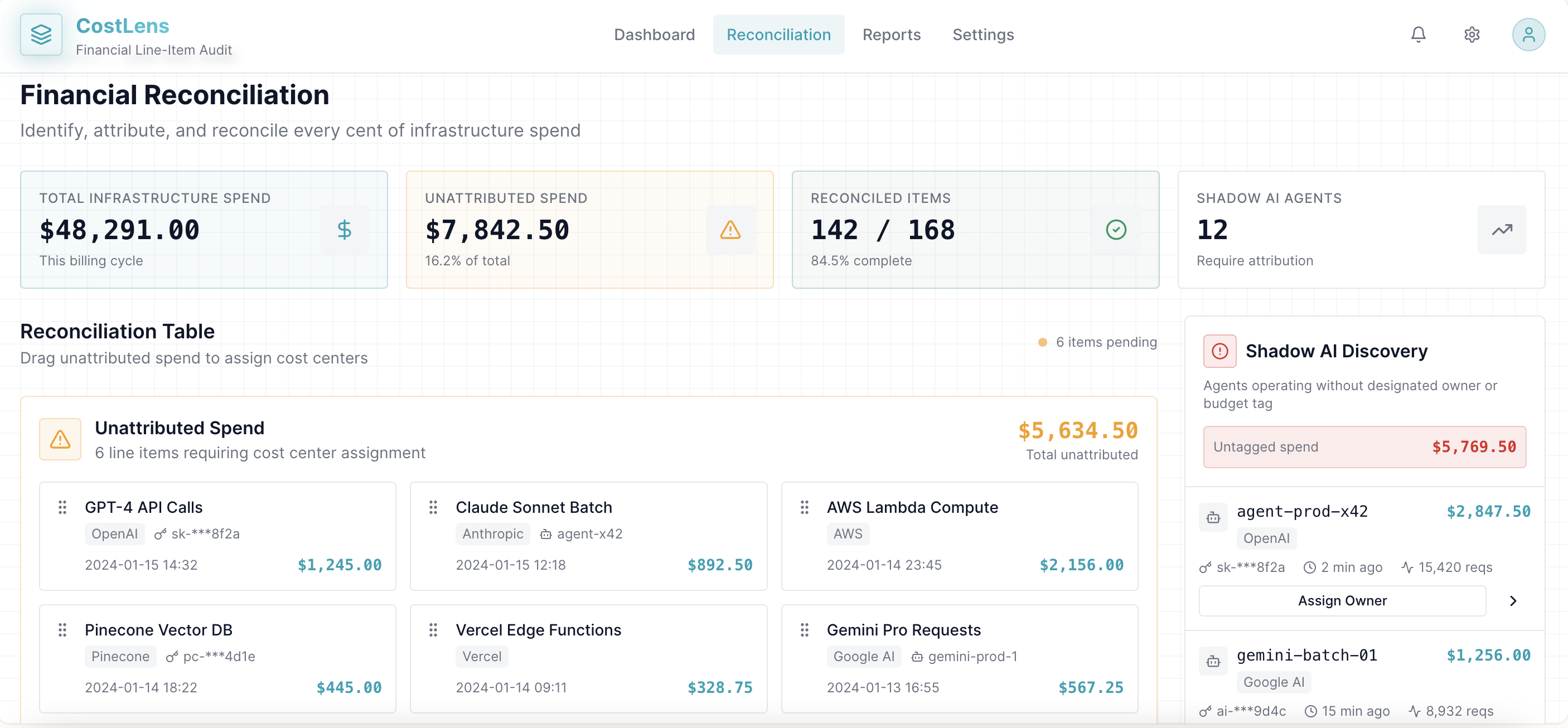Open the user profile avatar
The image size is (1568, 728).
click(1528, 35)
